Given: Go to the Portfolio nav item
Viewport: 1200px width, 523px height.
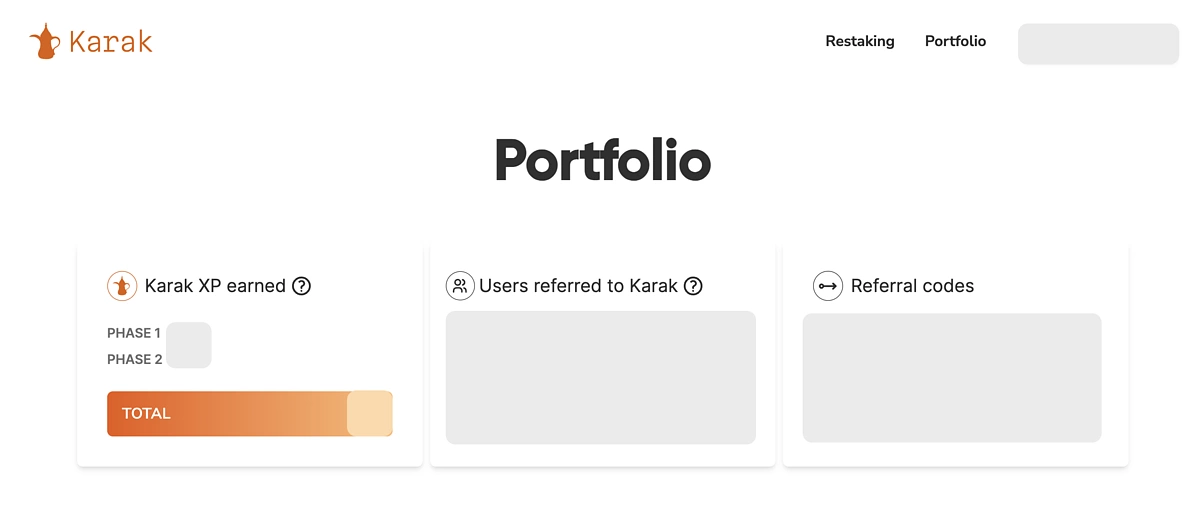Looking at the screenshot, I should (955, 41).
